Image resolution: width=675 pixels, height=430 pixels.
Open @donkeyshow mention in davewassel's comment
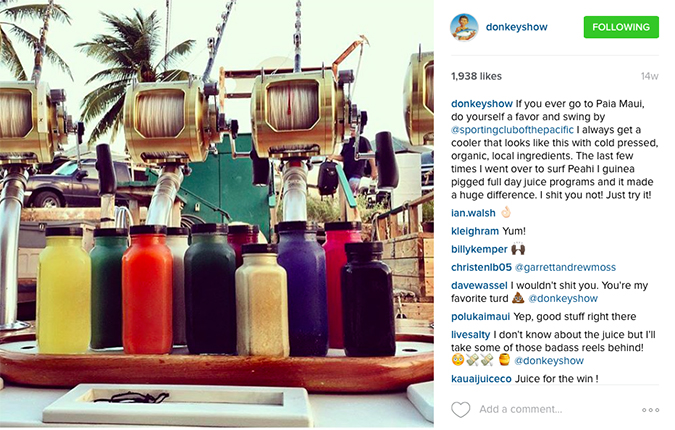(x=563, y=298)
